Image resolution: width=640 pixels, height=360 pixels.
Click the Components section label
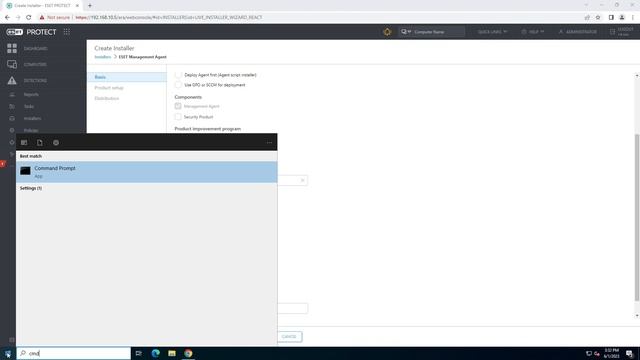(188, 97)
